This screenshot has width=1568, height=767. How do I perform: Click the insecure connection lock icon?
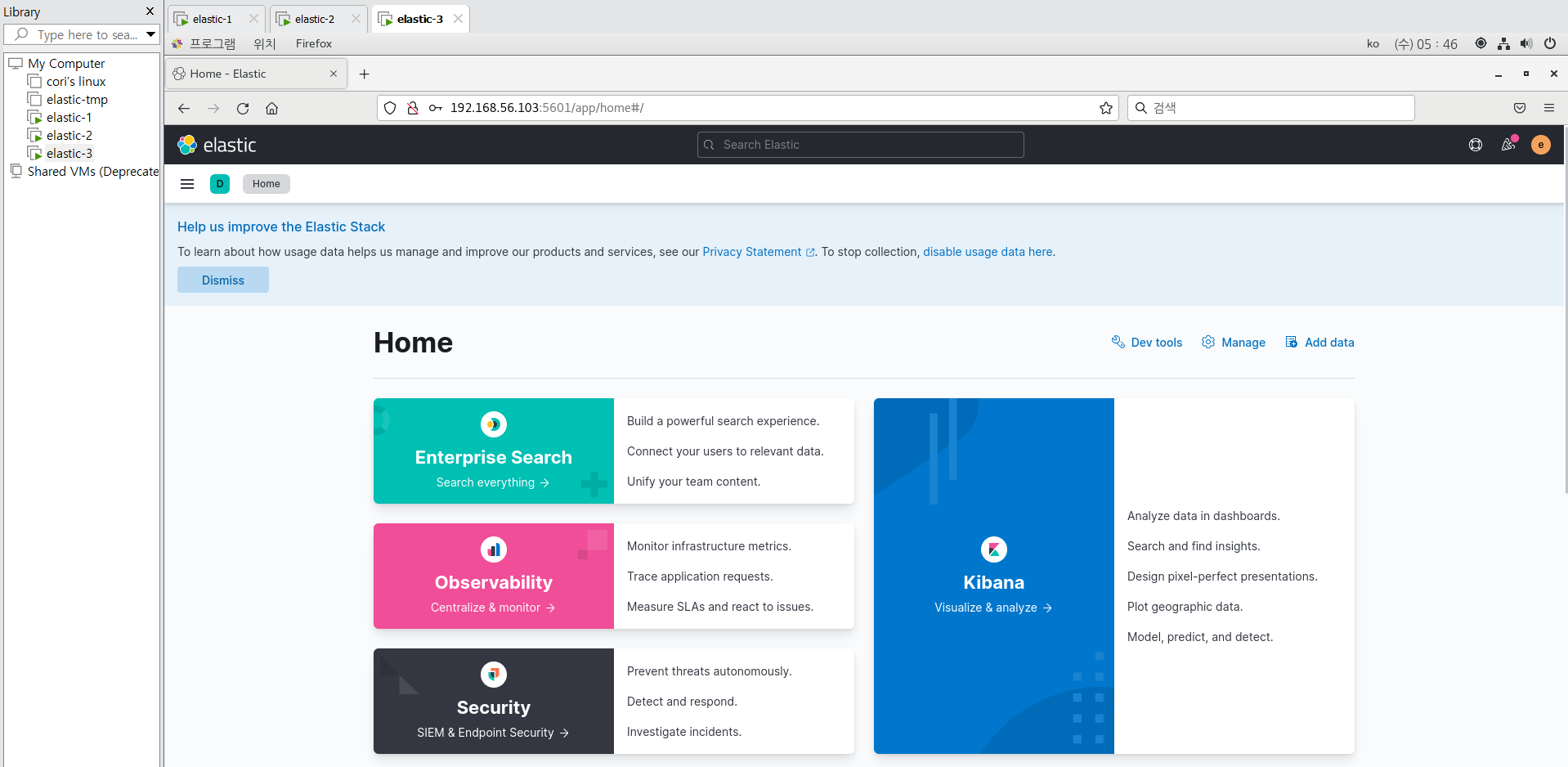click(413, 108)
